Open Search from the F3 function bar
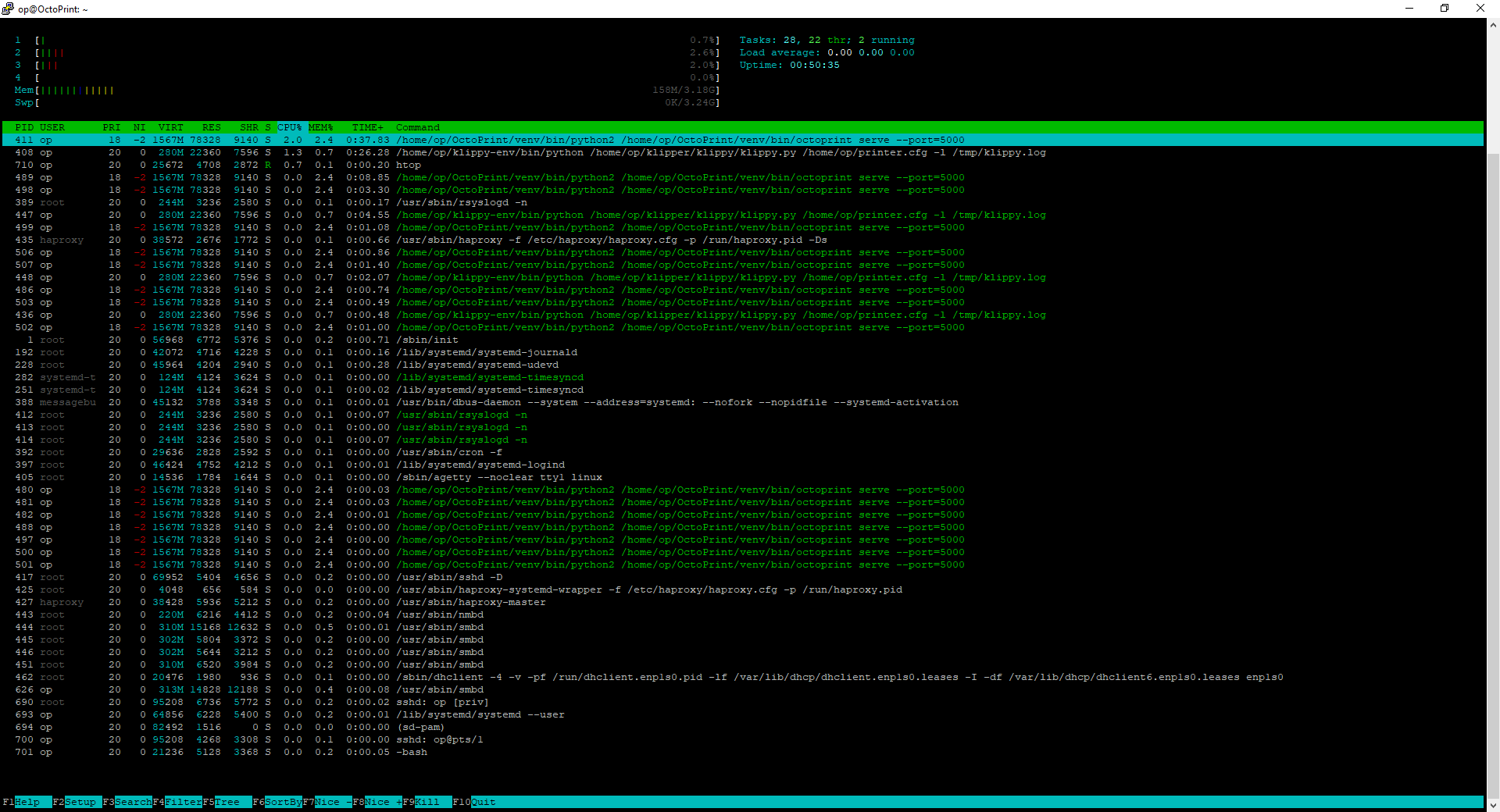 [134, 802]
